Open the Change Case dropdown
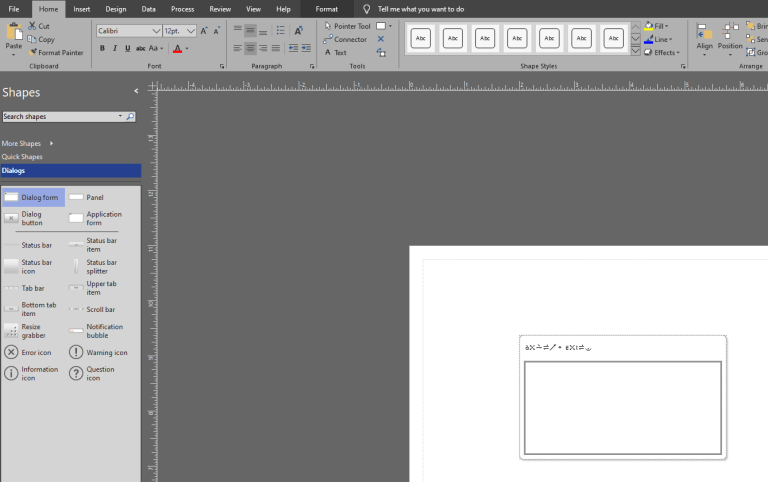The width and height of the screenshot is (768, 482). [x=156, y=48]
